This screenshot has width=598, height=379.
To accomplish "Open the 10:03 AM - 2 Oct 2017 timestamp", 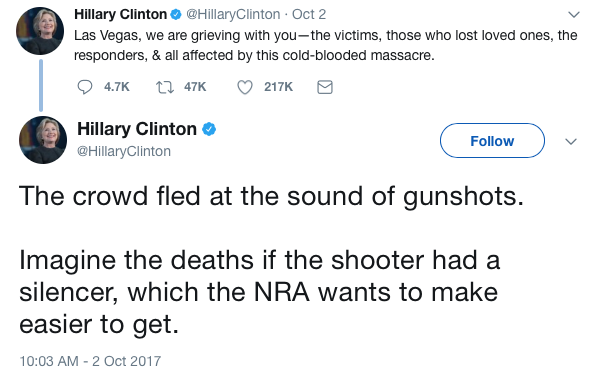I will click(x=90, y=361).
